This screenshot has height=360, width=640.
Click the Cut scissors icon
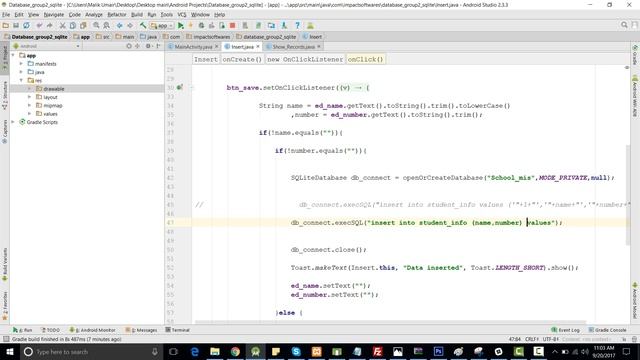point(62,25)
